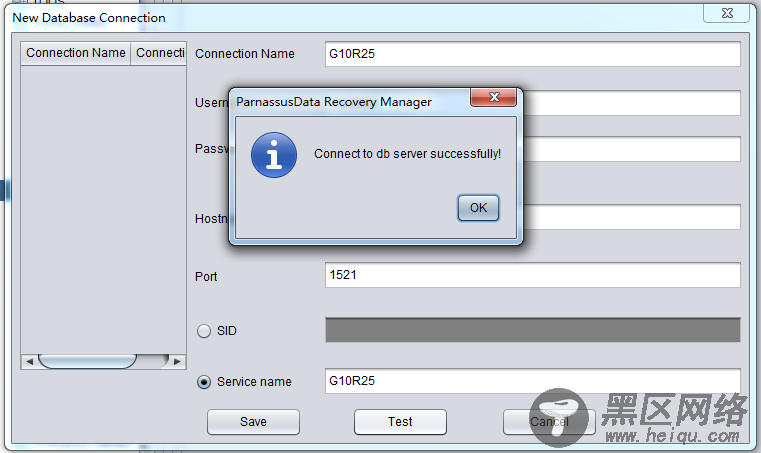Click the Username field right of dialog

[631, 103]
